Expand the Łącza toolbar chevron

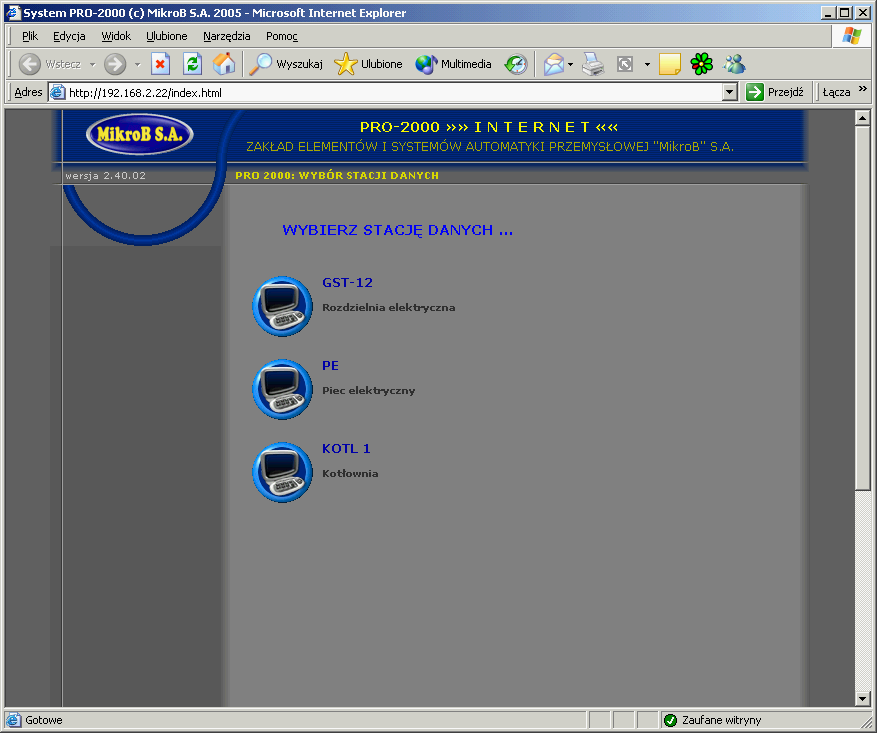pyautogui.click(x=862, y=88)
